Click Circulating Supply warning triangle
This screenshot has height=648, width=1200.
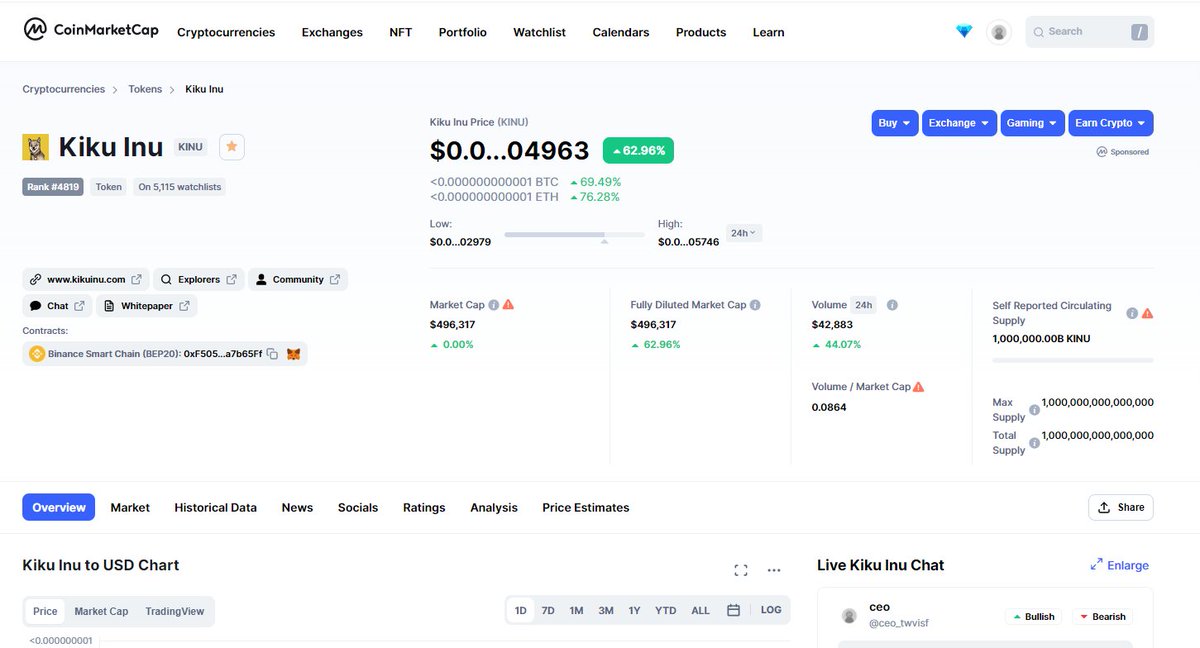click(x=1147, y=313)
